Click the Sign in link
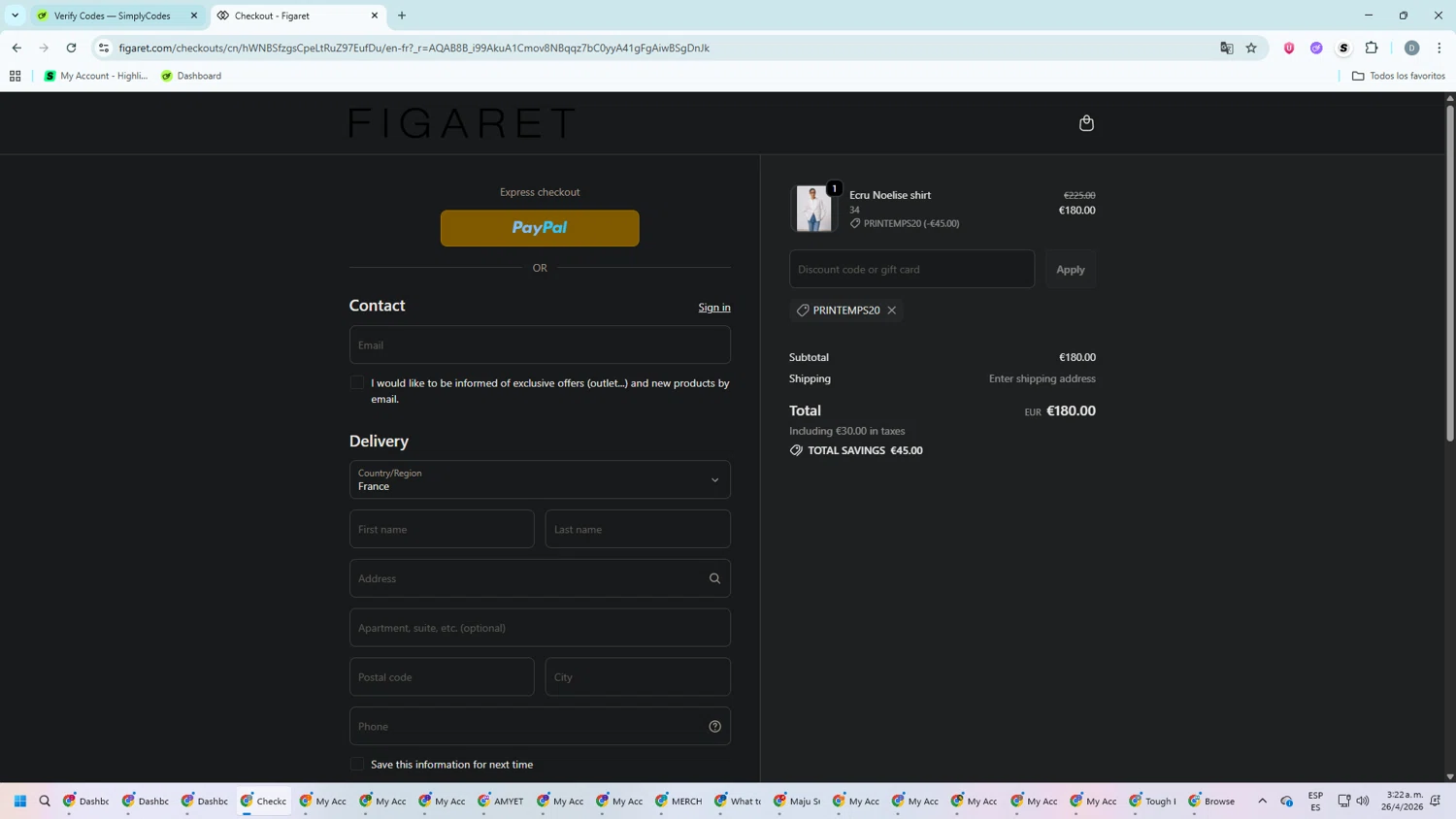This screenshot has width=1456, height=819. (x=714, y=308)
